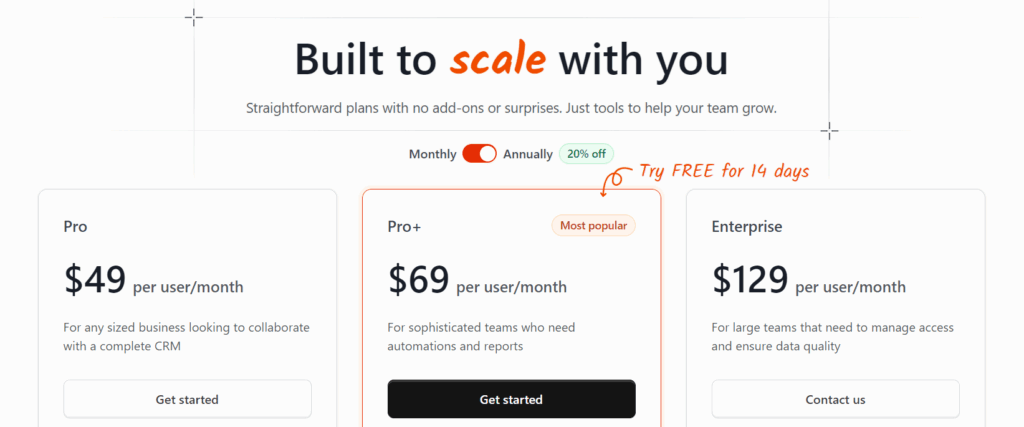Image resolution: width=1024 pixels, height=427 pixels.
Task: Click the Straightforward plans subtitle text
Action: [x=511, y=108]
